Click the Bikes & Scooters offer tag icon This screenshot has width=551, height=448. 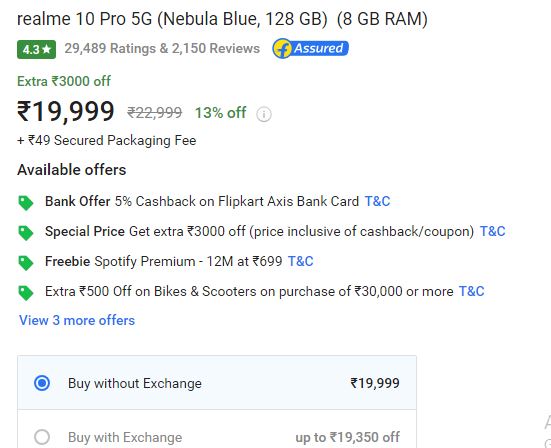pyautogui.click(x=26, y=293)
